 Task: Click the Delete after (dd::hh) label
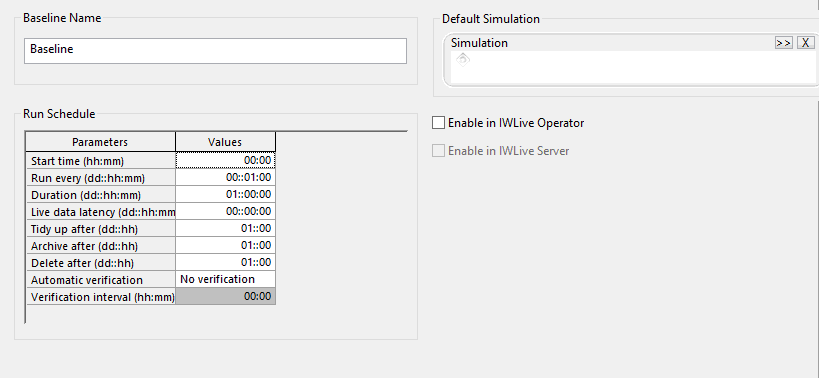pyautogui.click(x=83, y=263)
